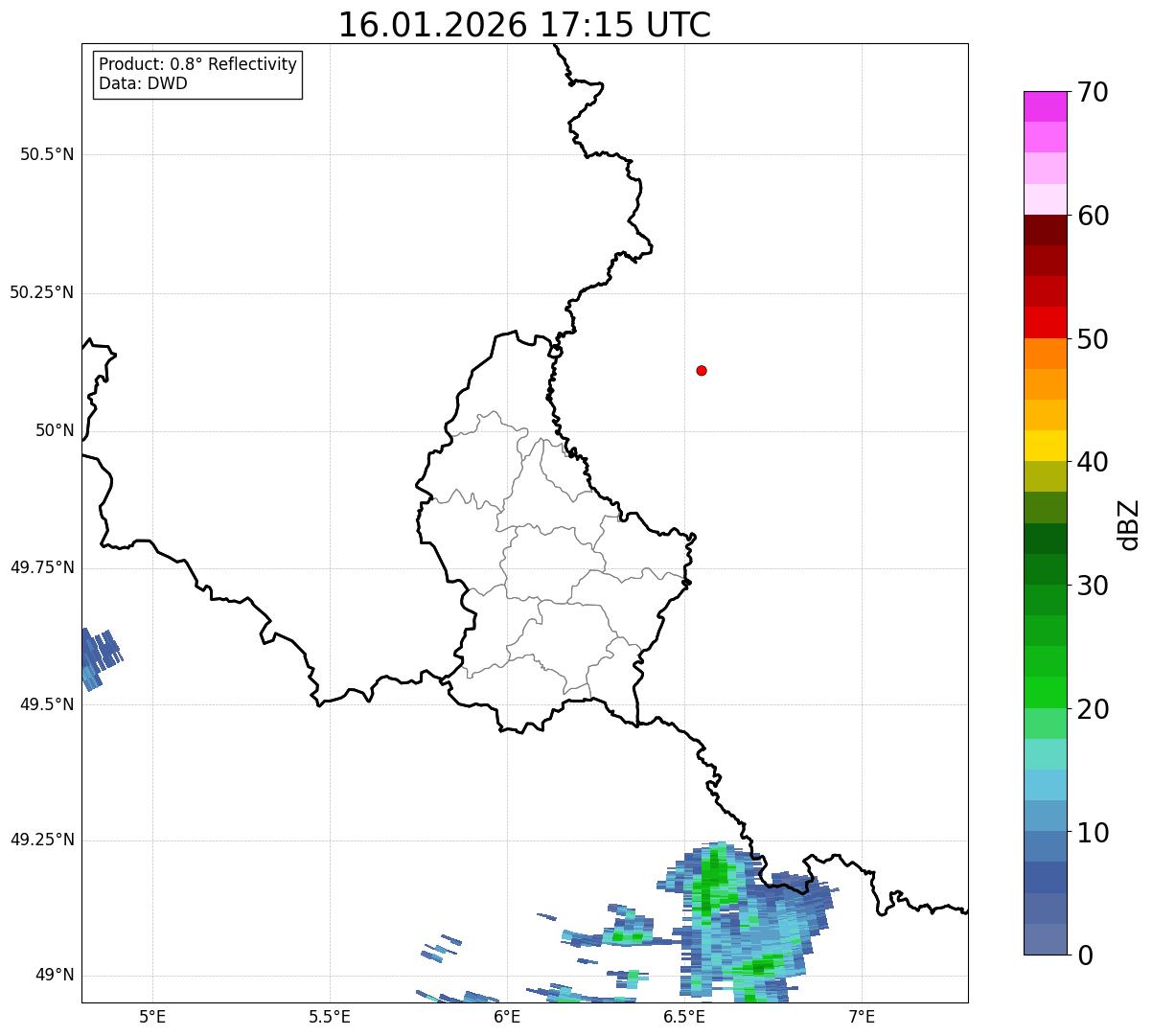
Task: Click the magenta top colorbar swatch
Action: coord(1045,106)
